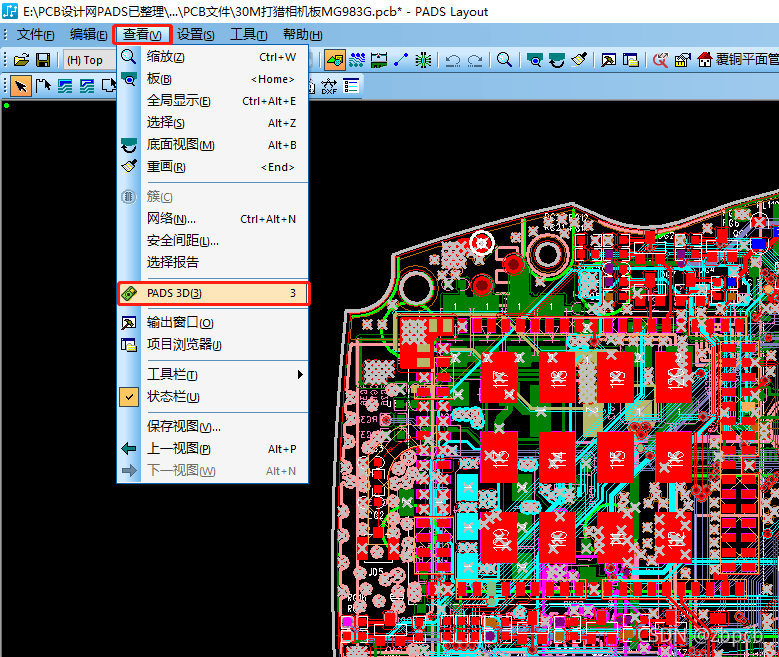The width and height of the screenshot is (779, 657).
Task: Click the list options icon beside DXF
Action: click(x=351, y=86)
